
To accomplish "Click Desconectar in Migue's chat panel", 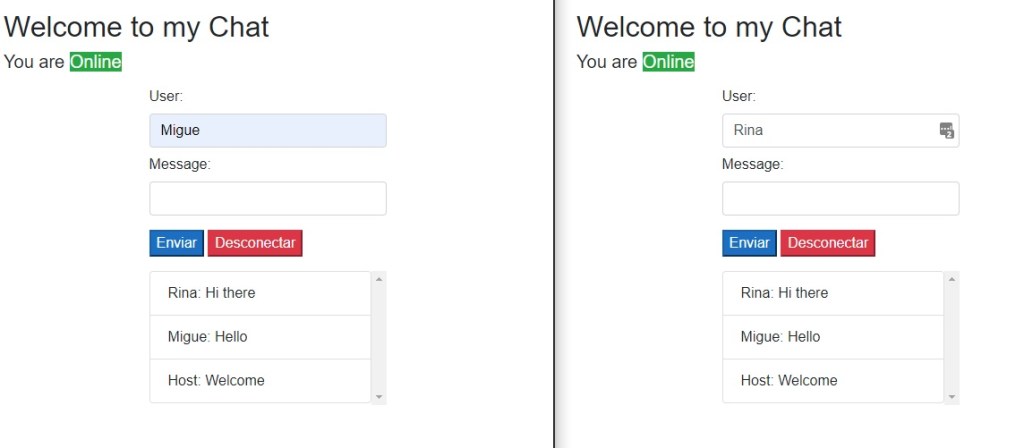I will pos(255,243).
